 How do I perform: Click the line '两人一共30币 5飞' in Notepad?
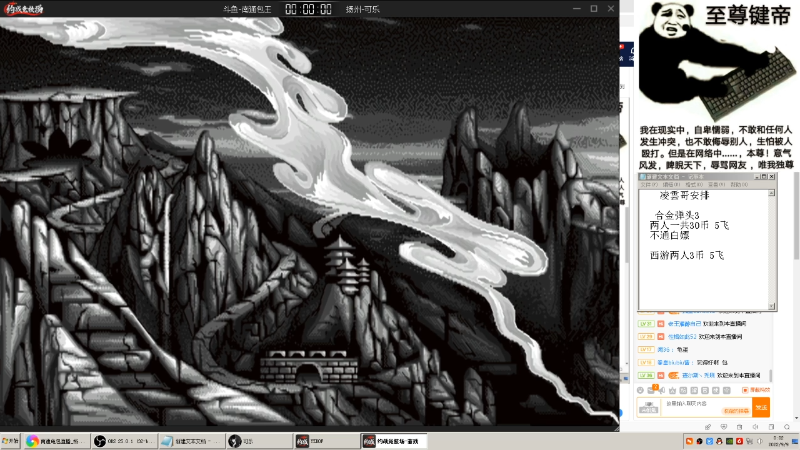coord(689,226)
